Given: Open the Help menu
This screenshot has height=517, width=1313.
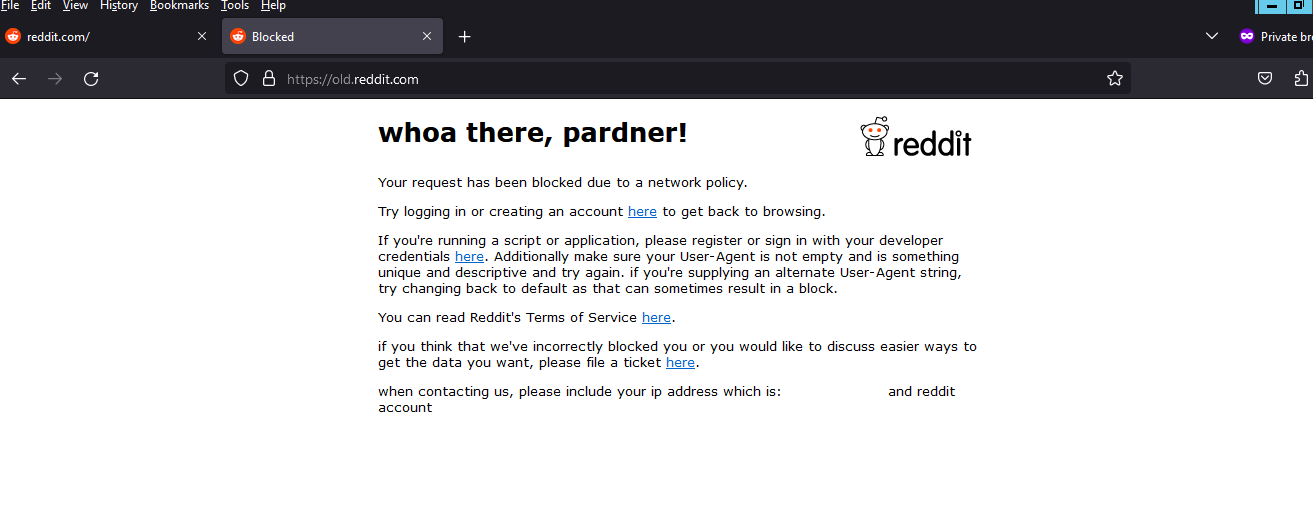Looking at the screenshot, I should click(273, 5).
